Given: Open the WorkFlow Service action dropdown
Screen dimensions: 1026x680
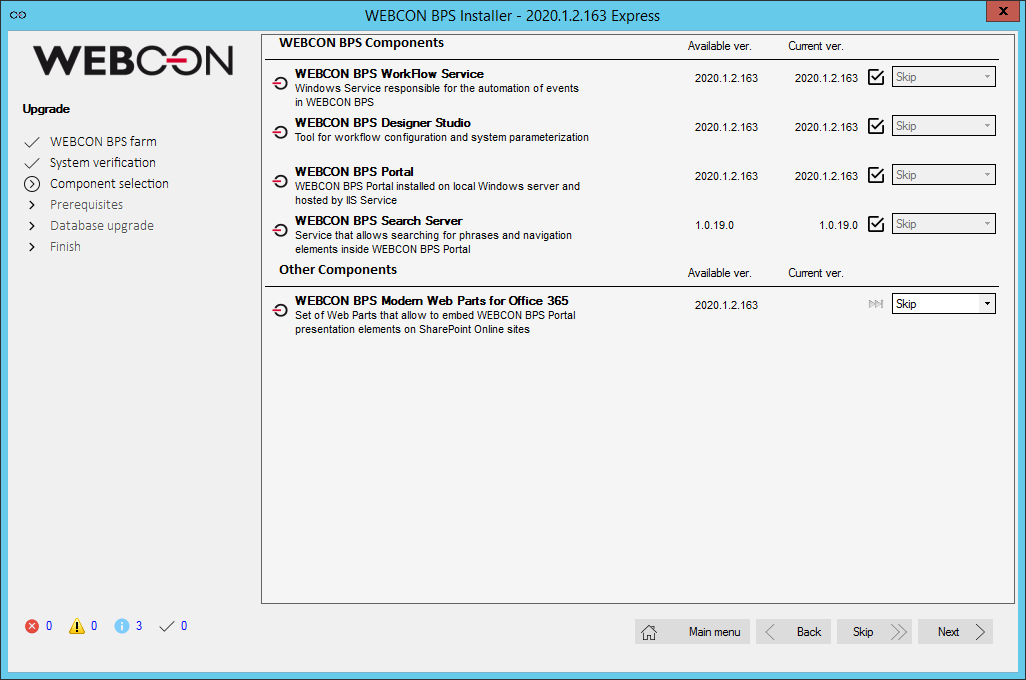Looking at the screenshot, I should [943, 76].
